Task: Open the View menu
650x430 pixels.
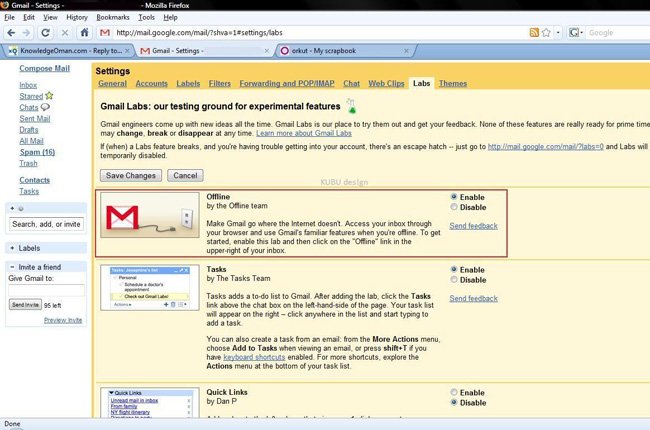Action: (x=50, y=17)
